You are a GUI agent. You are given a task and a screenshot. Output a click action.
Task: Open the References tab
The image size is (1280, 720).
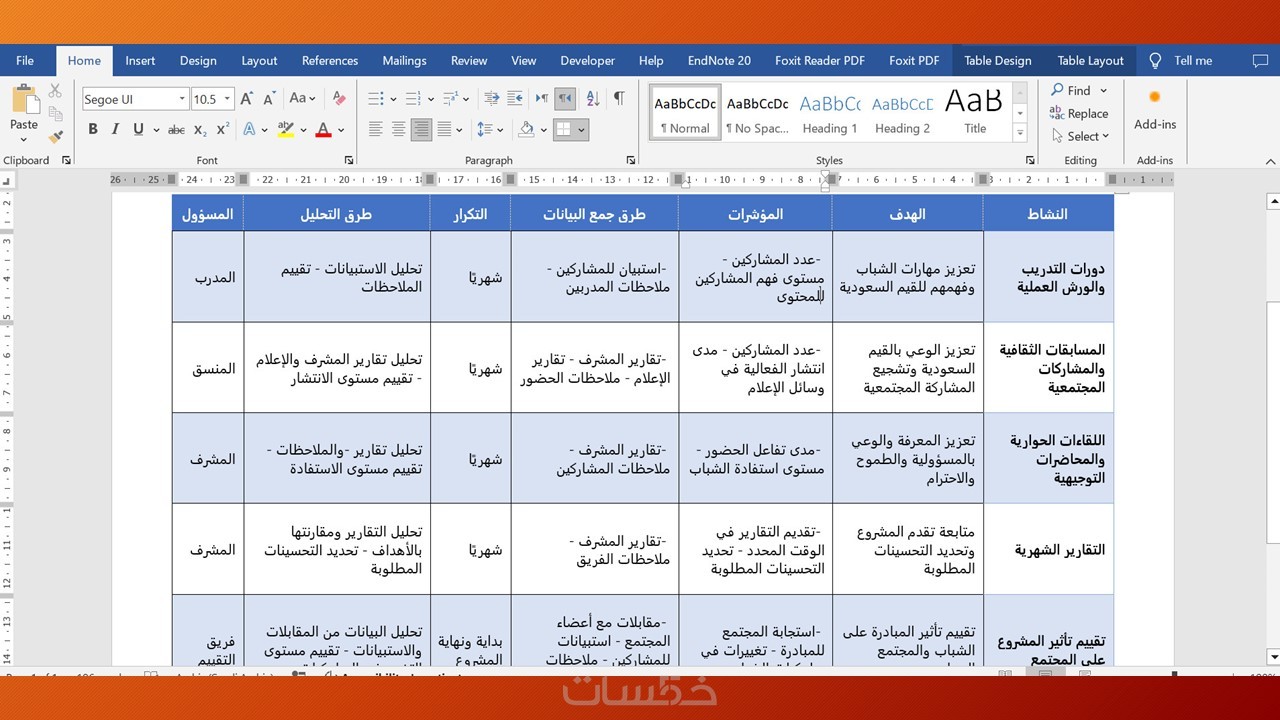click(330, 61)
